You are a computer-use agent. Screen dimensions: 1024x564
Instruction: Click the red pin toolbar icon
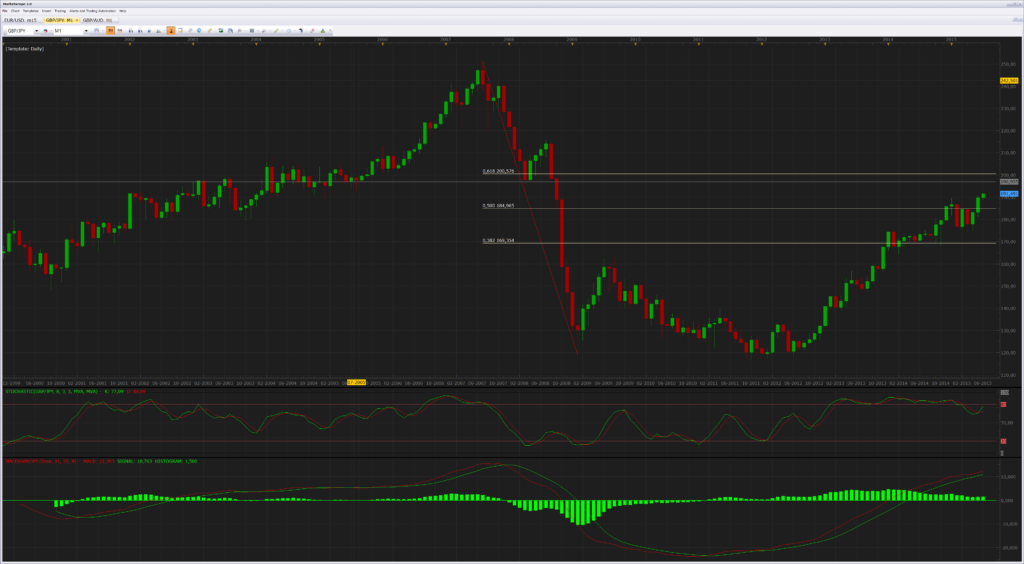(x=312, y=31)
